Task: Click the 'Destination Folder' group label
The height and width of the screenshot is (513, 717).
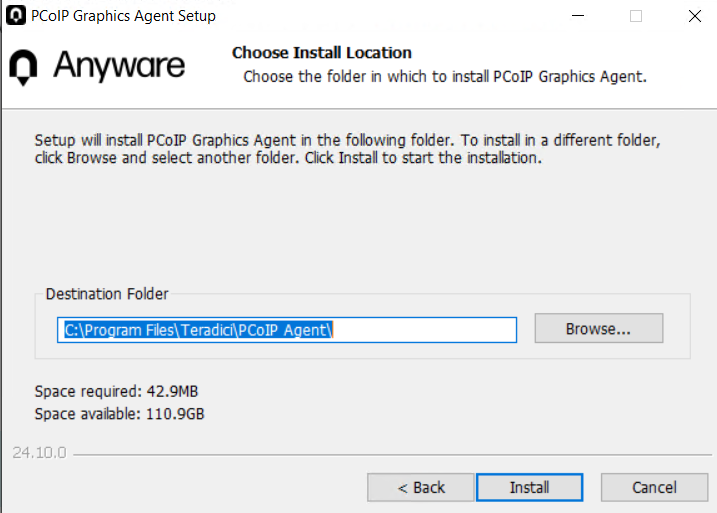Action: pos(107,294)
